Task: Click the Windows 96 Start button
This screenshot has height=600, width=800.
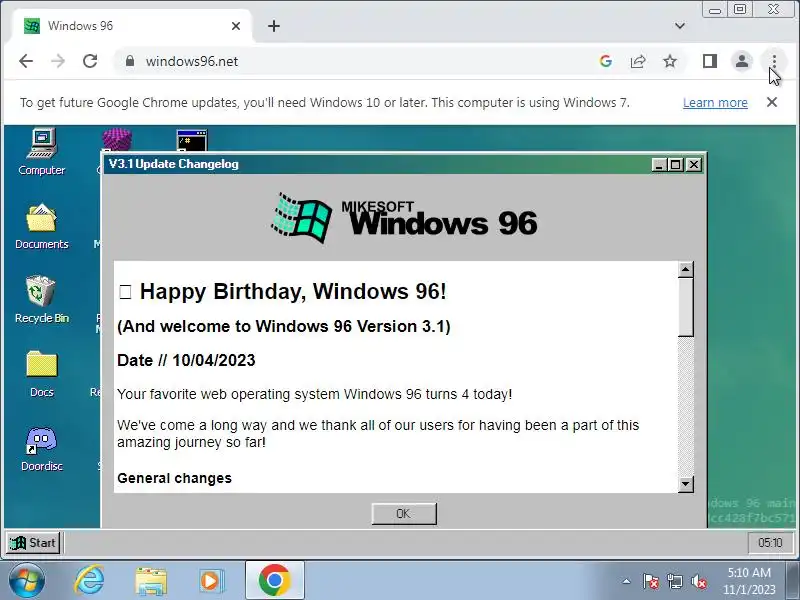Action: 34,543
